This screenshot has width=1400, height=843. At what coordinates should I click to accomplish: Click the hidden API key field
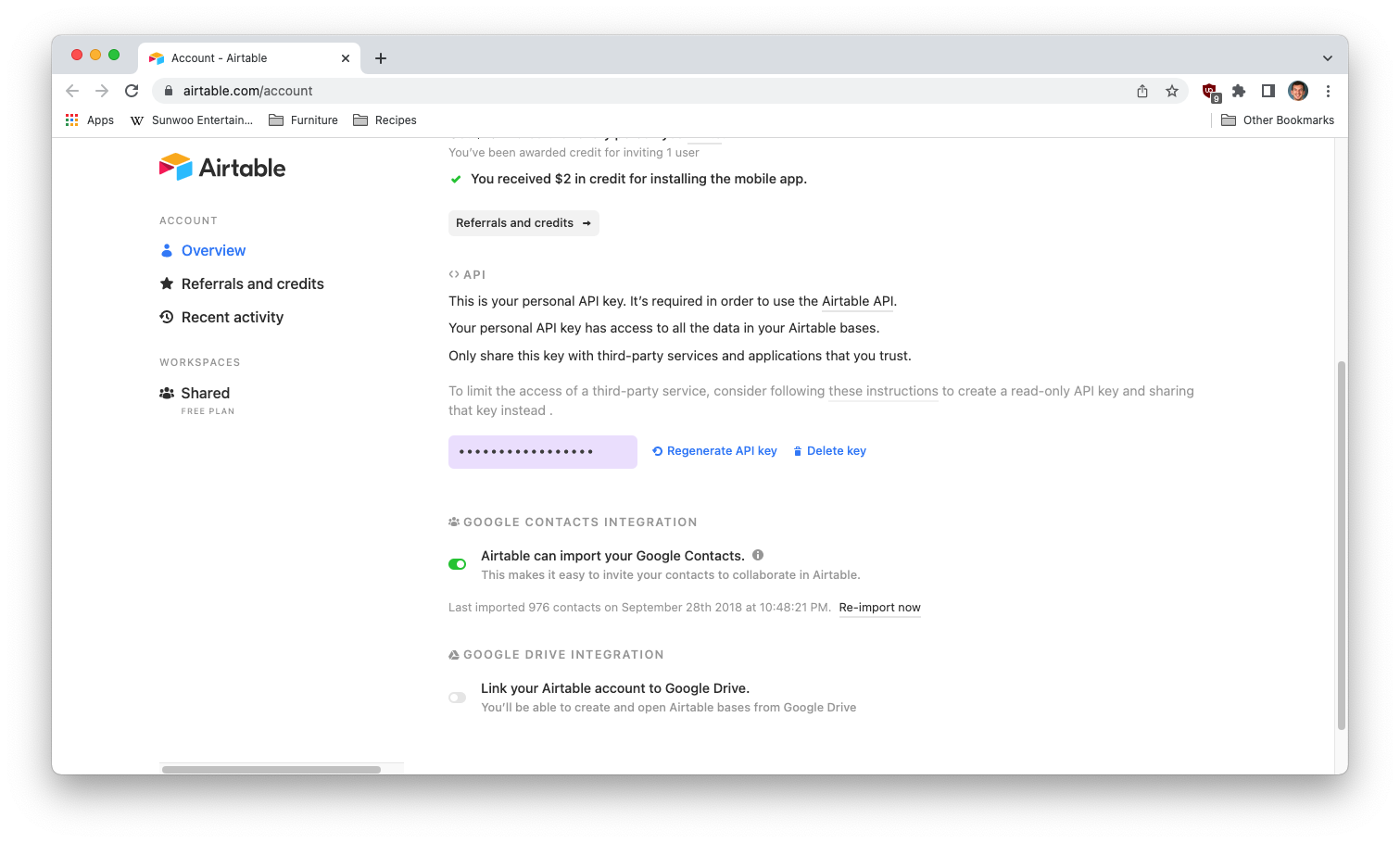(x=543, y=452)
